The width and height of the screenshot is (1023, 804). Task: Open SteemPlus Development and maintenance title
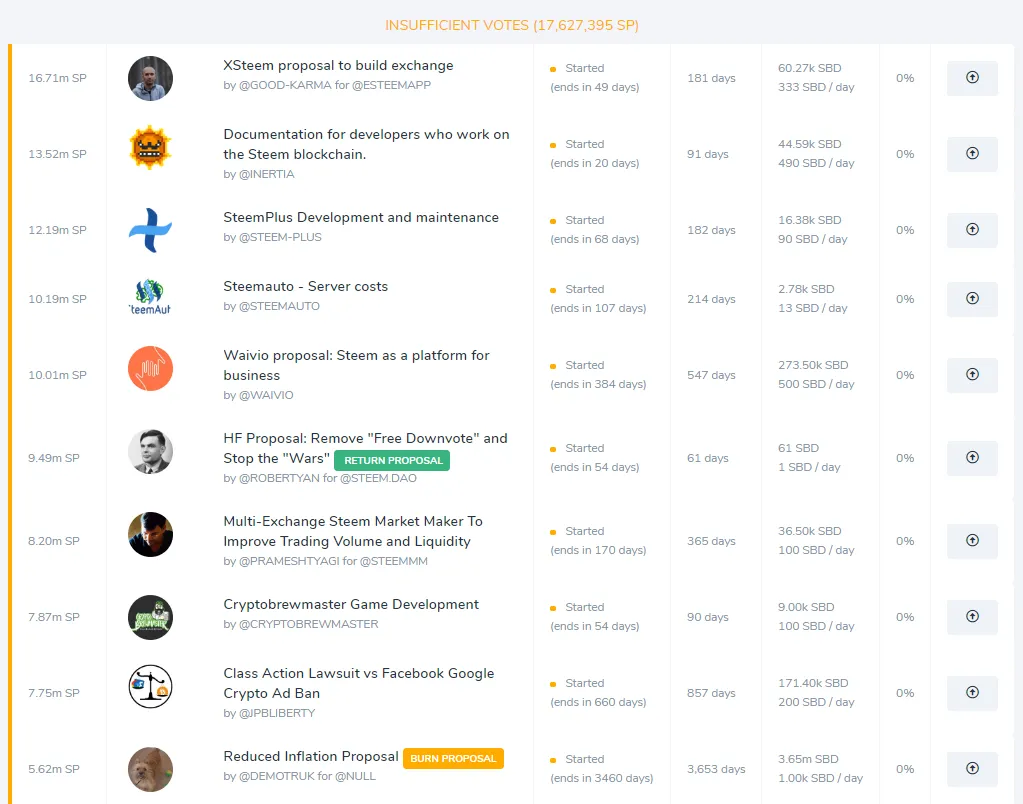pos(361,217)
